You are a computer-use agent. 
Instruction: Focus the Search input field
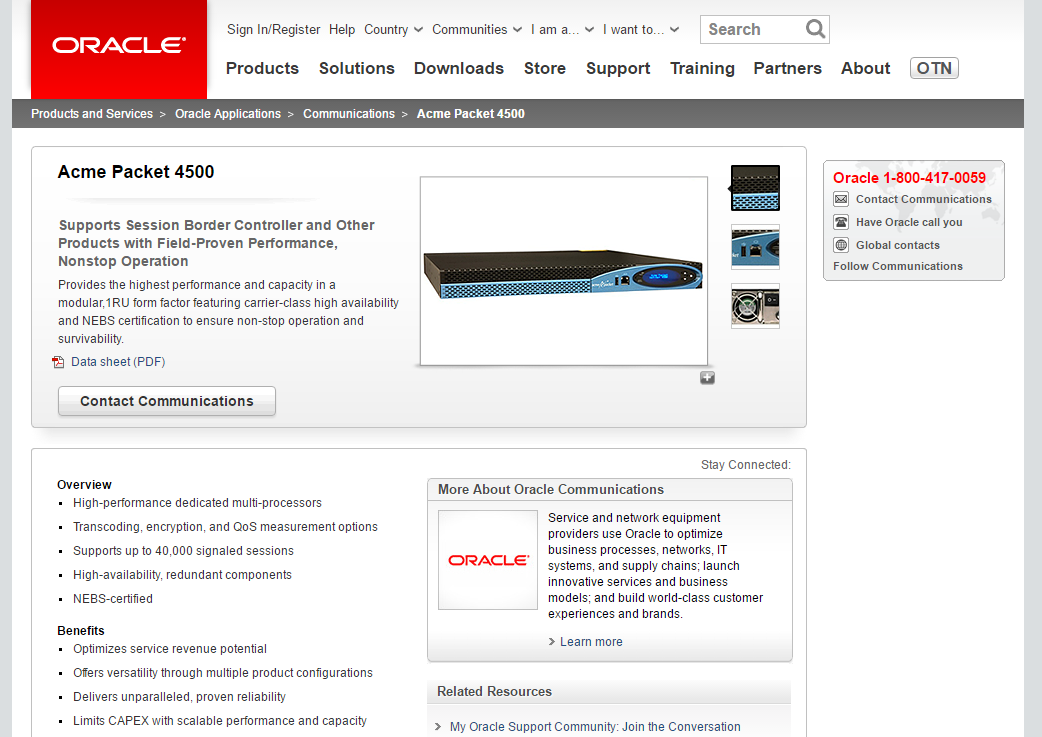pos(753,29)
